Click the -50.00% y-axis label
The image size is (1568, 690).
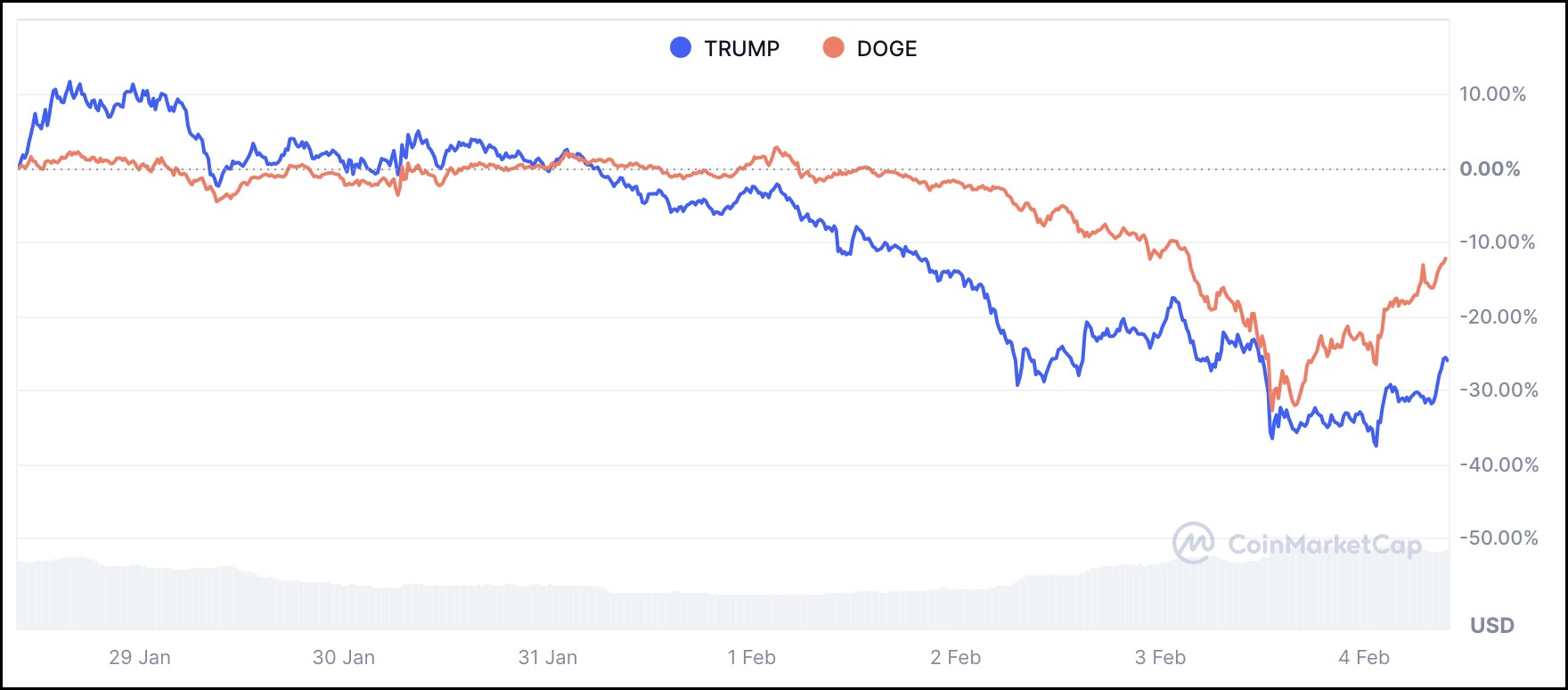tap(1499, 538)
